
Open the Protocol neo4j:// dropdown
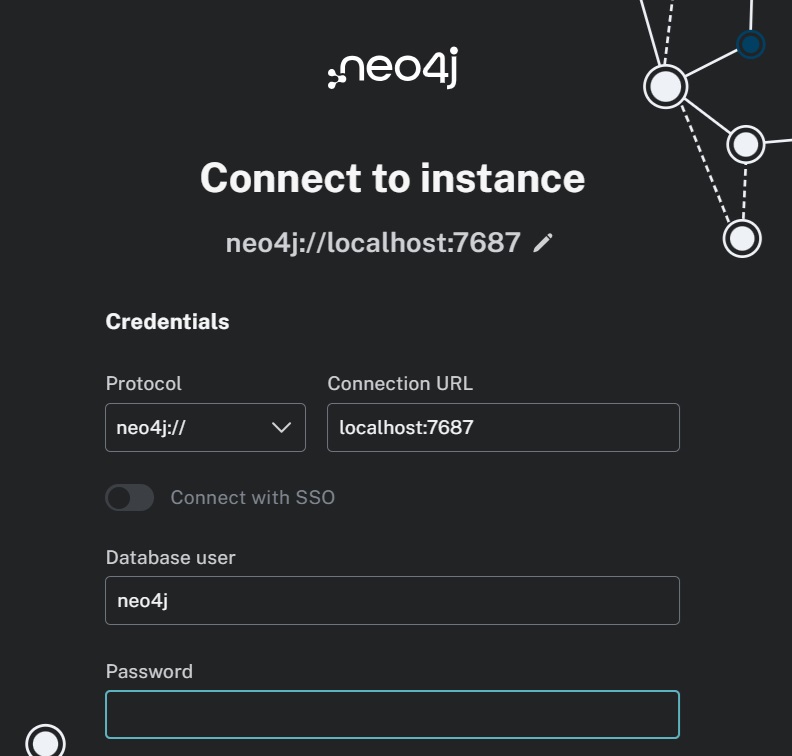tap(205, 427)
